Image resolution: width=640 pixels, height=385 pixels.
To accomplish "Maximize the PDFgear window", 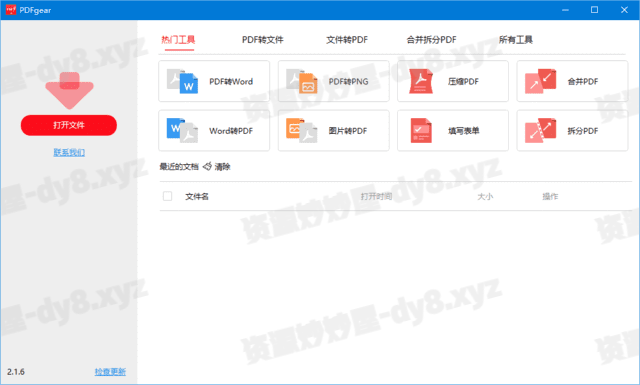I will (x=594, y=10).
